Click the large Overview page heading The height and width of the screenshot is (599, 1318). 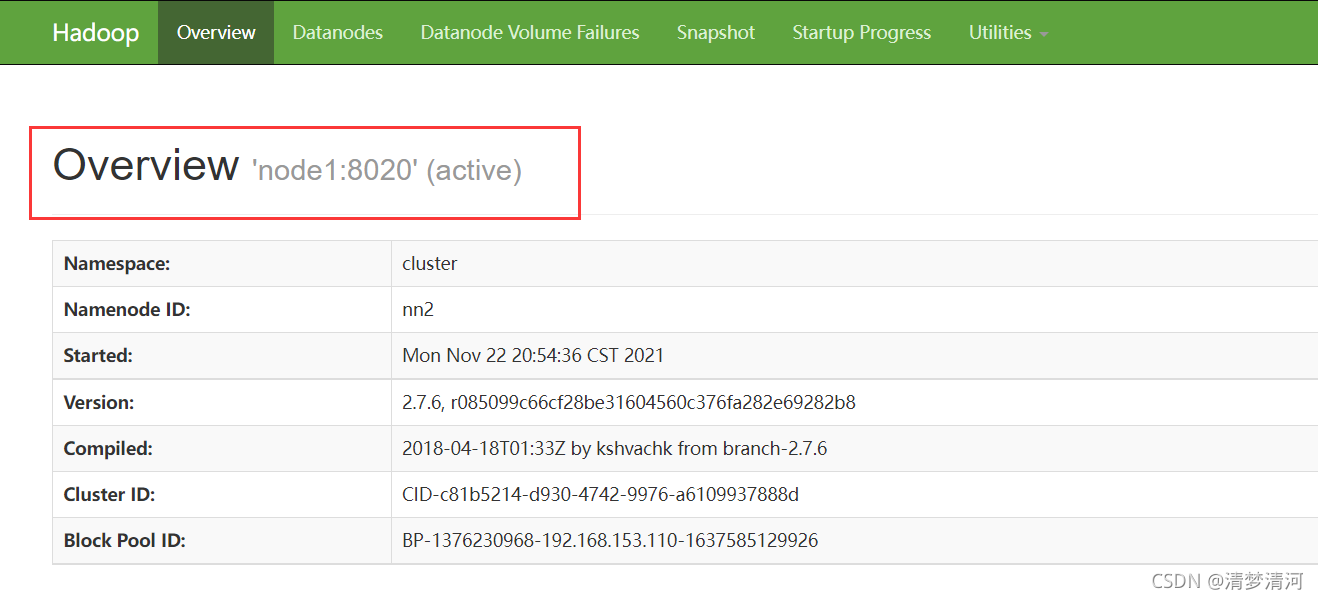[x=146, y=165]
